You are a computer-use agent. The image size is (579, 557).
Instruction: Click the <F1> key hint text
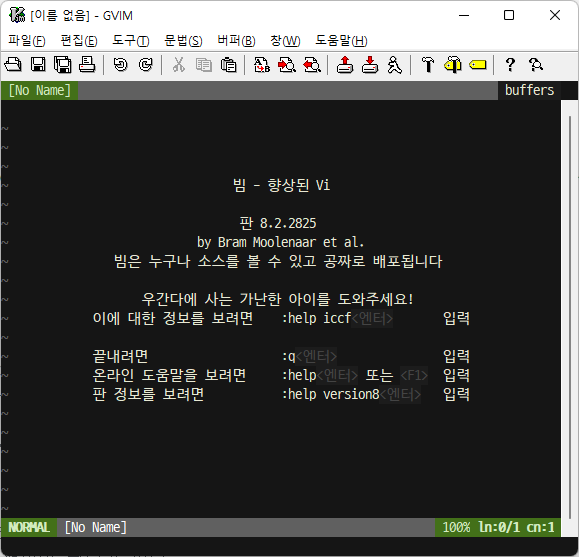click(x=414, y=375)
